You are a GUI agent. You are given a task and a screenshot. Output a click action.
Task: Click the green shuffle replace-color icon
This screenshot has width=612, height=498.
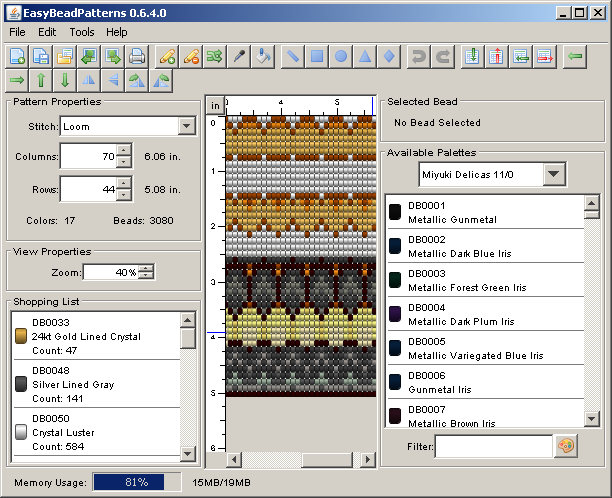click(x=215, y=57)
